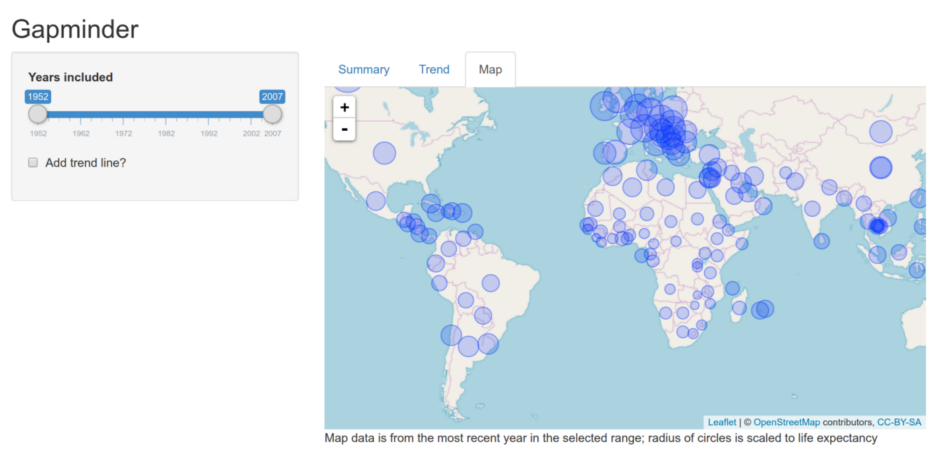The height and width of the screenshot is (454, 936).
Task: Open the Leaflet attribution link
Action: 721,422
